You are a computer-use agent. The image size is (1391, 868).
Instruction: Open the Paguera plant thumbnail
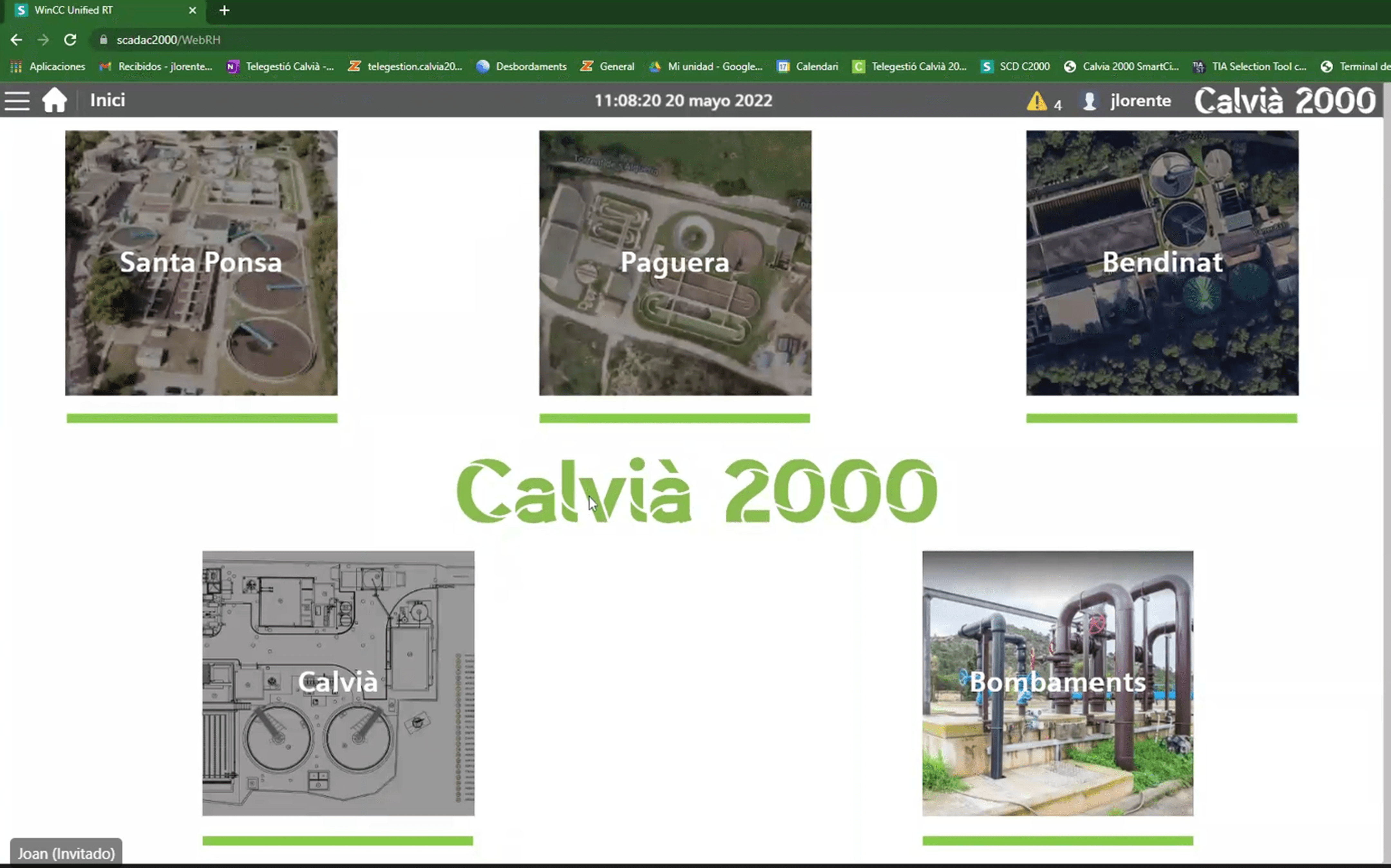(x=675, y=263)
